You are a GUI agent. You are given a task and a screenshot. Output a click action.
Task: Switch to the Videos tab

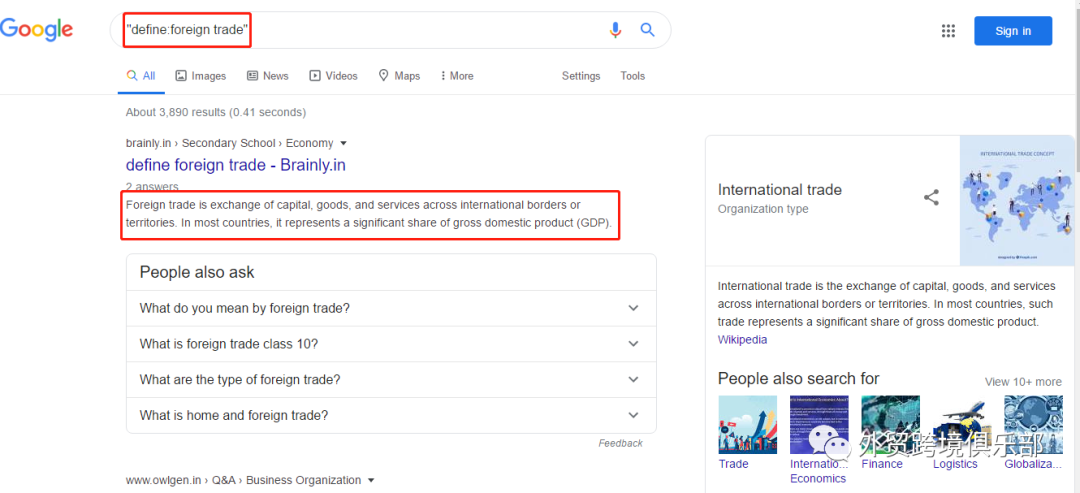[333, 76]
